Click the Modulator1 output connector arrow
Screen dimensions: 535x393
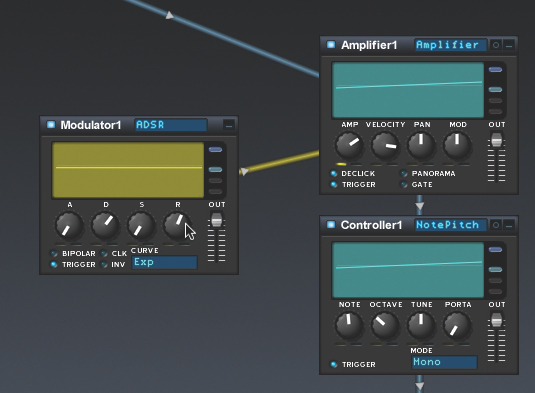click(244, 171)
